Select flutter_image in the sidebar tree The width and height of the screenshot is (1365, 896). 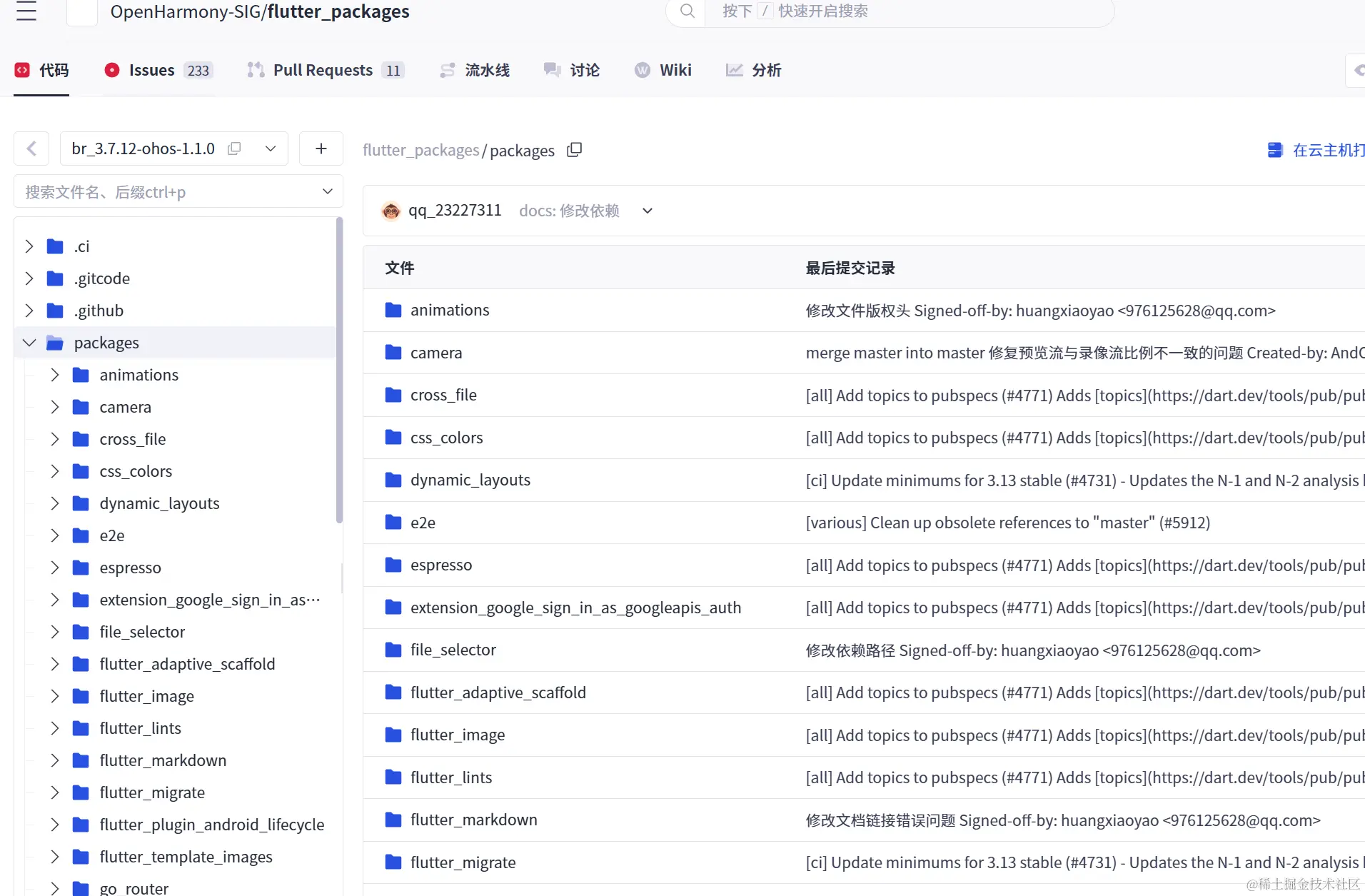click(x=146, y=696)
